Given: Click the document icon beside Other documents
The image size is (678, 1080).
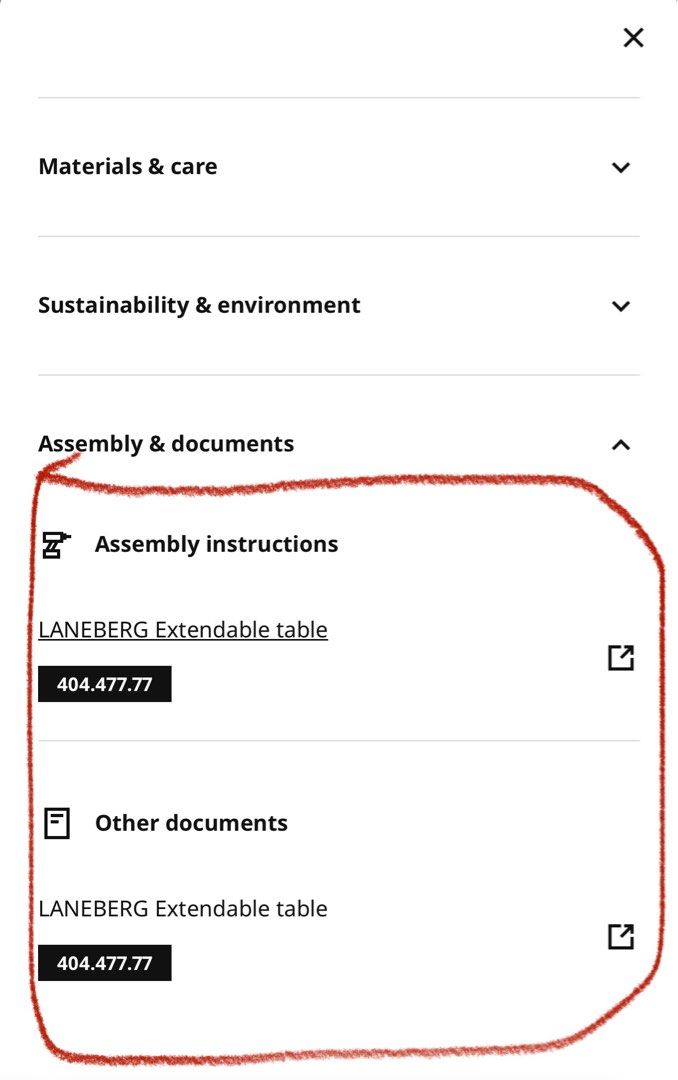Looking at the screenshot, I should click(57, 824).
